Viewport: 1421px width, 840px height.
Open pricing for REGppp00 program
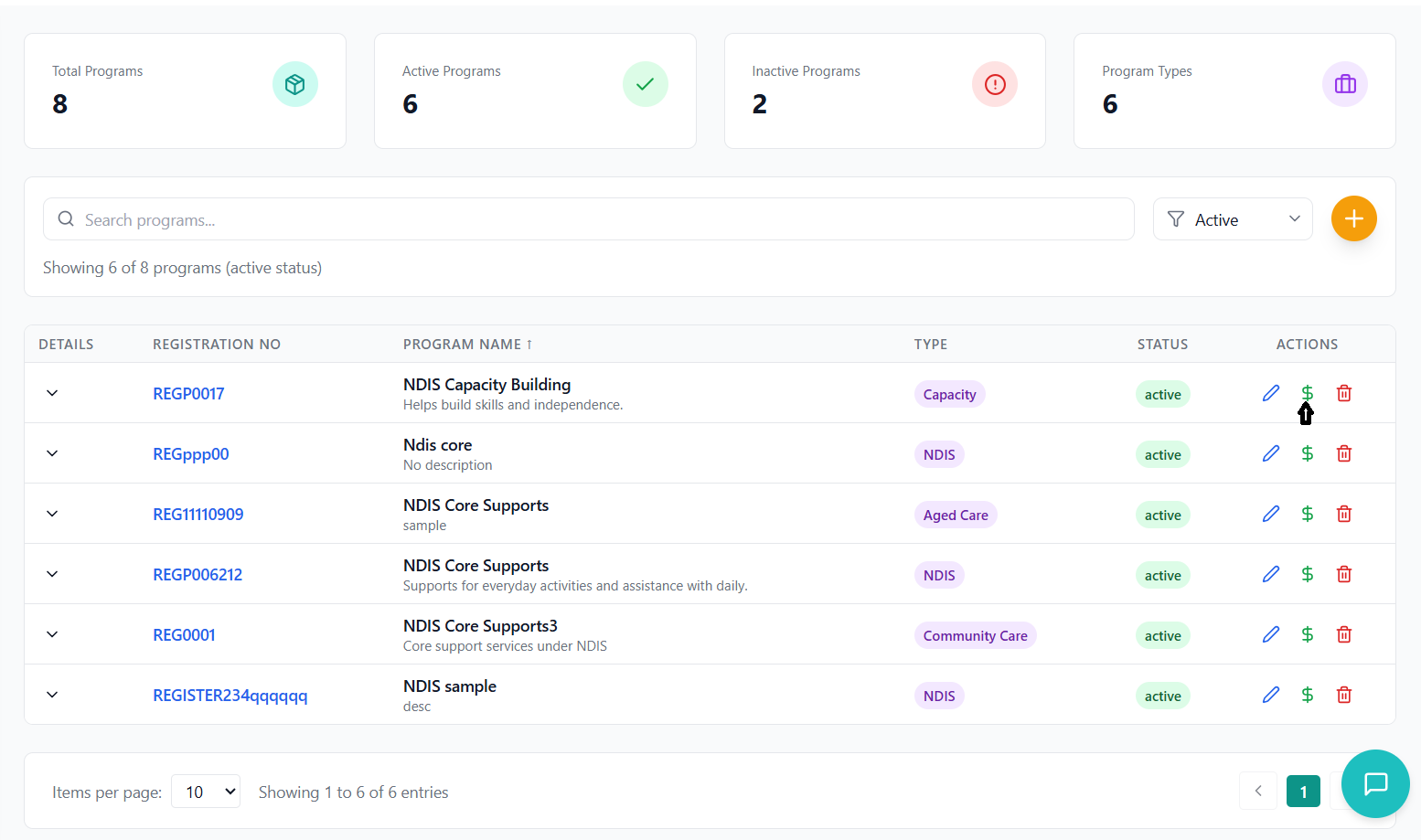point(1308,453)
